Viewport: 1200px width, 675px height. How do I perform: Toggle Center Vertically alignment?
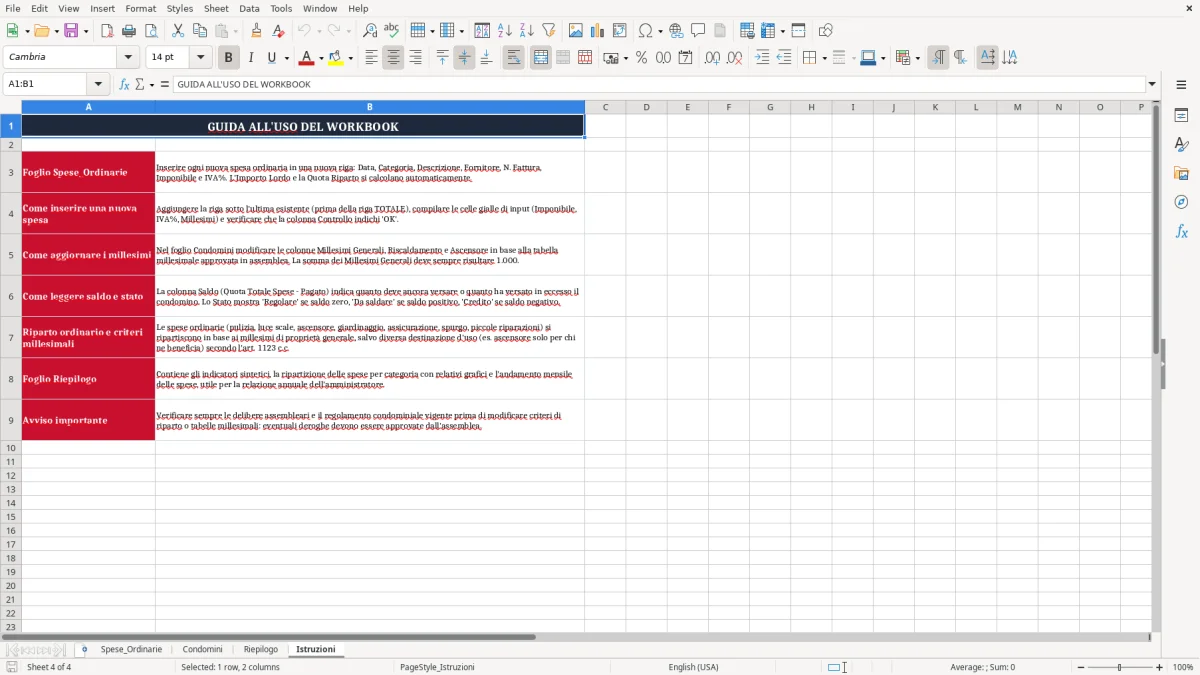click(x=464, y=58)
